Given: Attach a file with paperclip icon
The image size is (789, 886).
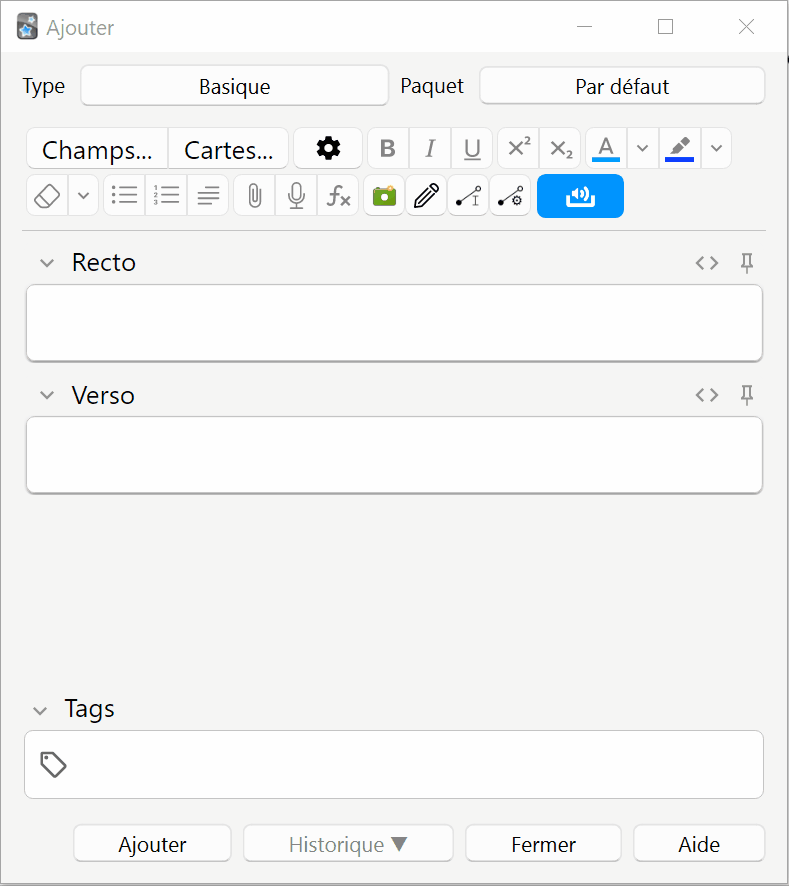Looking at the screenshot, I should [254, 196].
